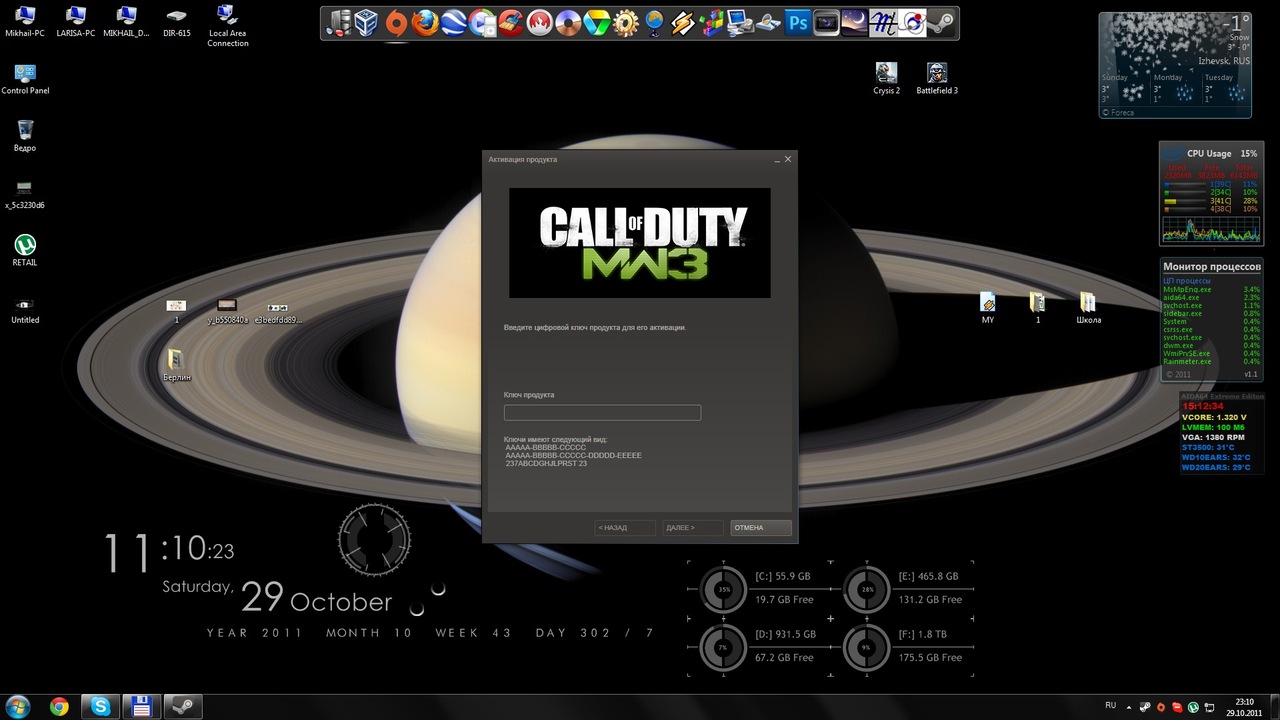Screen dimensions: 1280x720
Task: Click the product key input field
Action: point(602,413)
